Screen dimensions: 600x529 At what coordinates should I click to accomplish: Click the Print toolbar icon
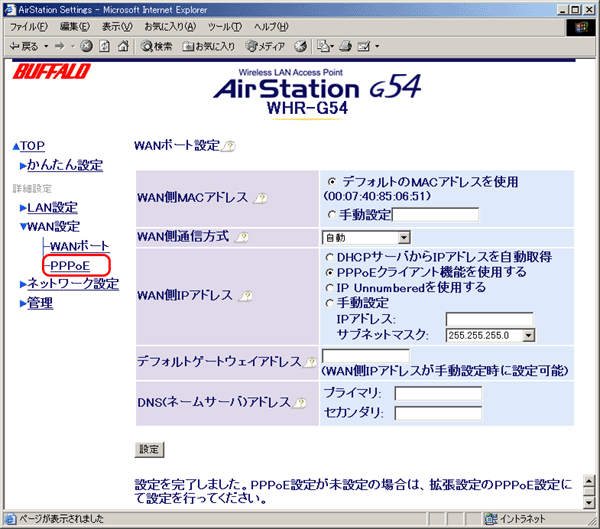(x=345, y=46)
